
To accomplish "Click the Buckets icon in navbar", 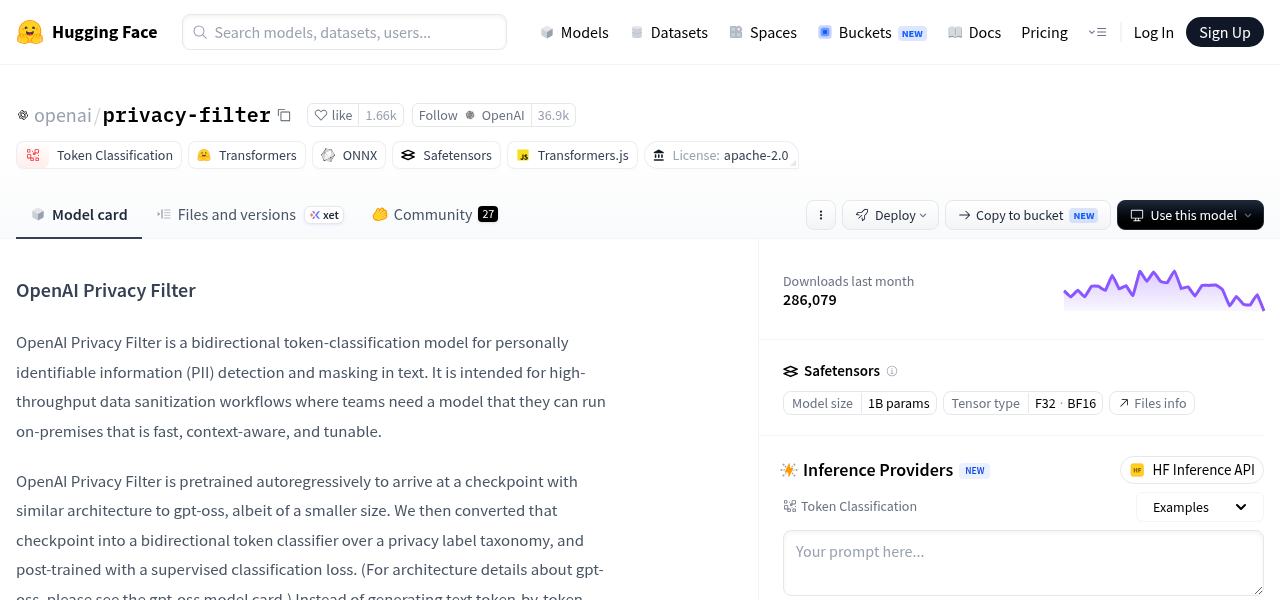I will [x=825, y=32].
